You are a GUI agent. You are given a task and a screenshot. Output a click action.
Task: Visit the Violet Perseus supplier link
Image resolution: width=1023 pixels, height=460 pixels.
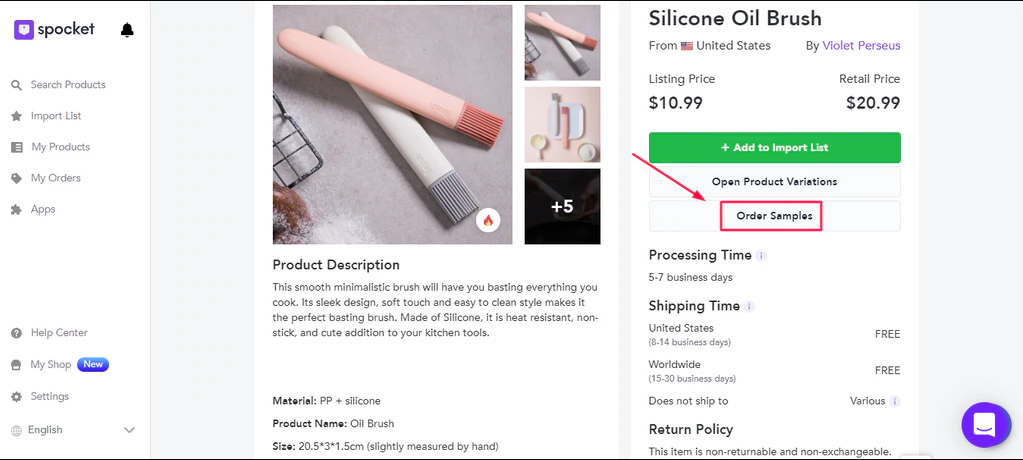point(860,46)
